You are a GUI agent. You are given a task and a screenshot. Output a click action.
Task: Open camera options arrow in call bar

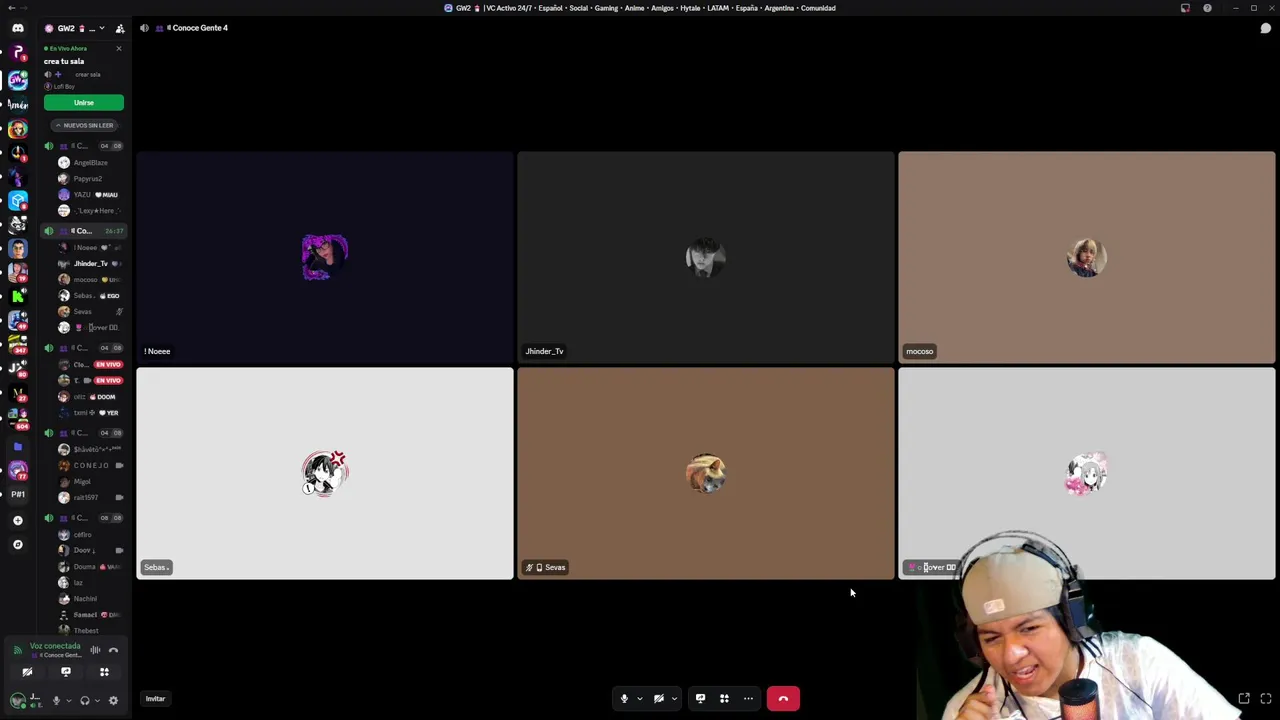pos(674,699)
